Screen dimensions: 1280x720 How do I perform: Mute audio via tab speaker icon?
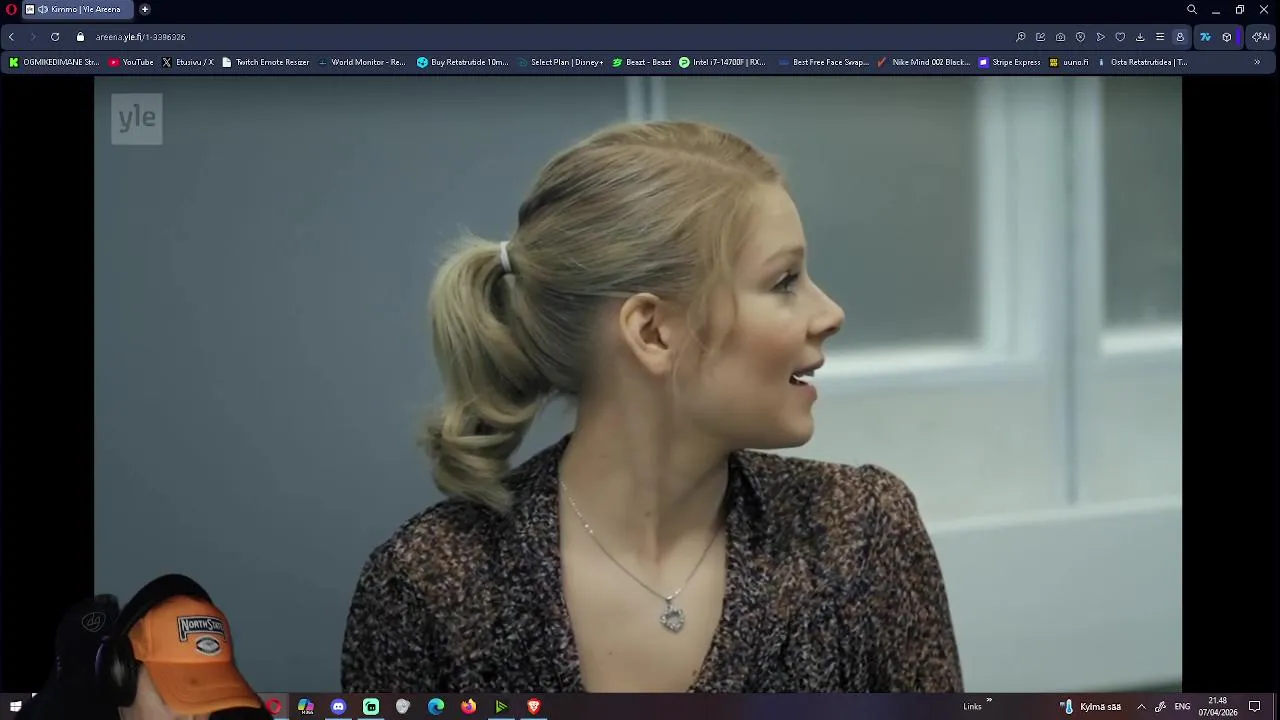click(x=43, y=9)
